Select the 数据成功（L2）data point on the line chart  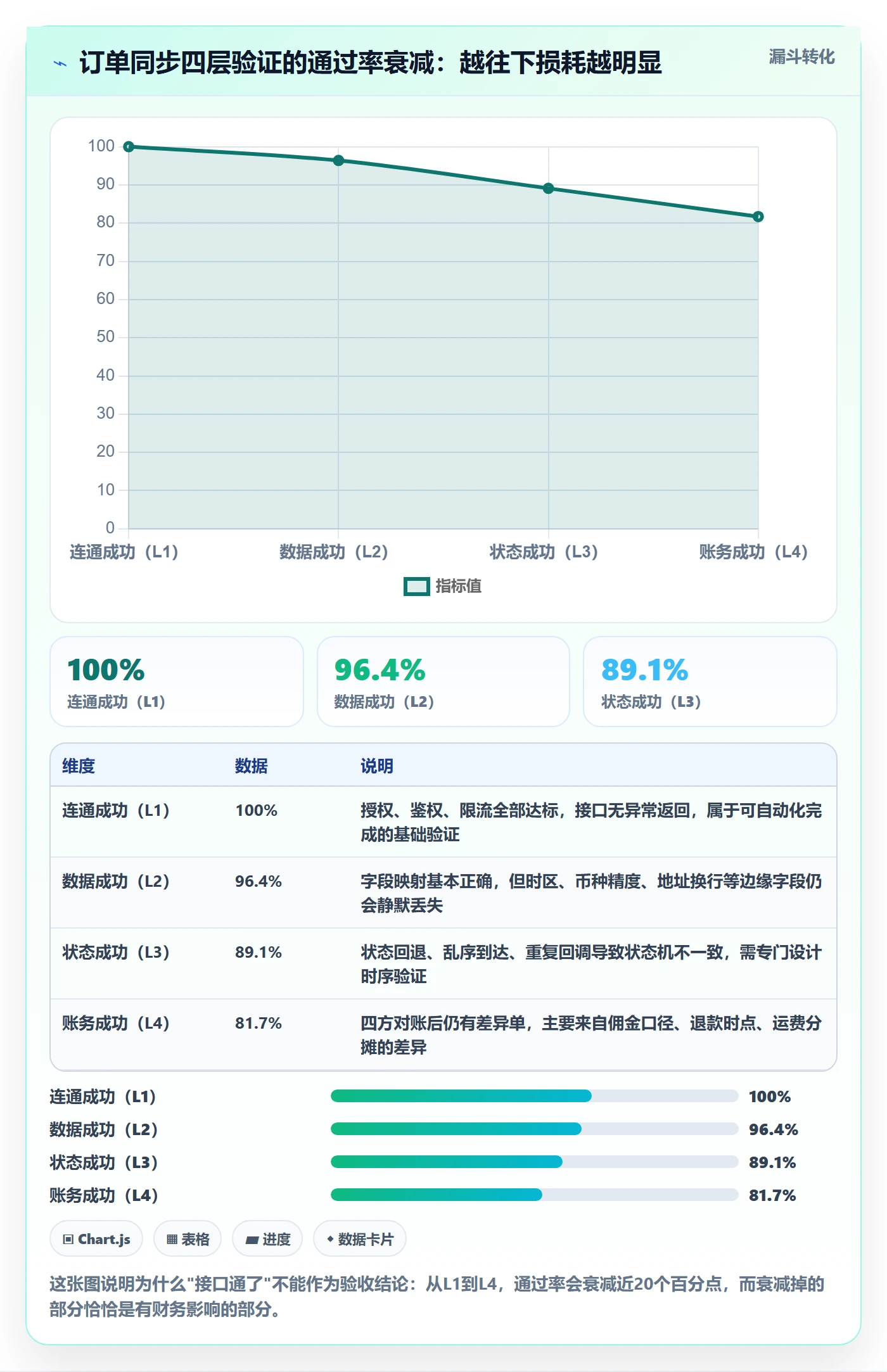point(338,161)
